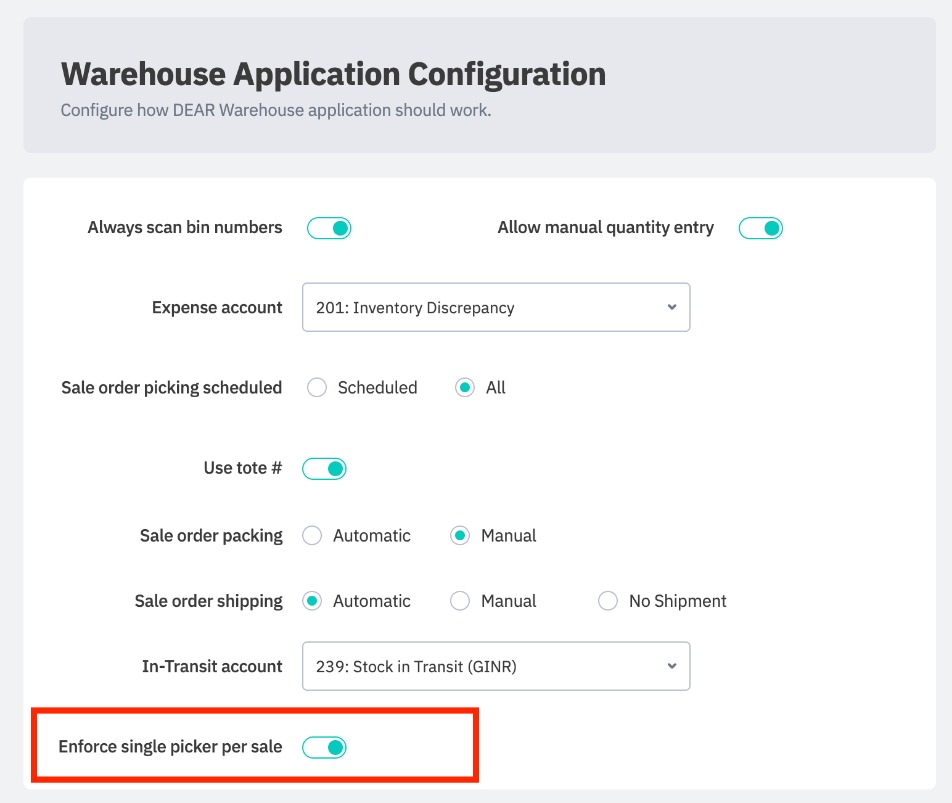
Task: Select Scheduled for sale order picking
Action: coord(317,388)
